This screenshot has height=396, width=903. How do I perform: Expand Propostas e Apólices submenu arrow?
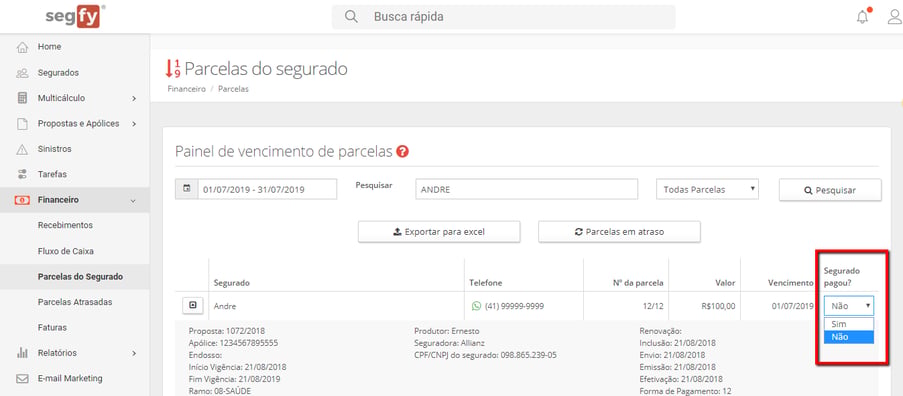click(134, 124)
